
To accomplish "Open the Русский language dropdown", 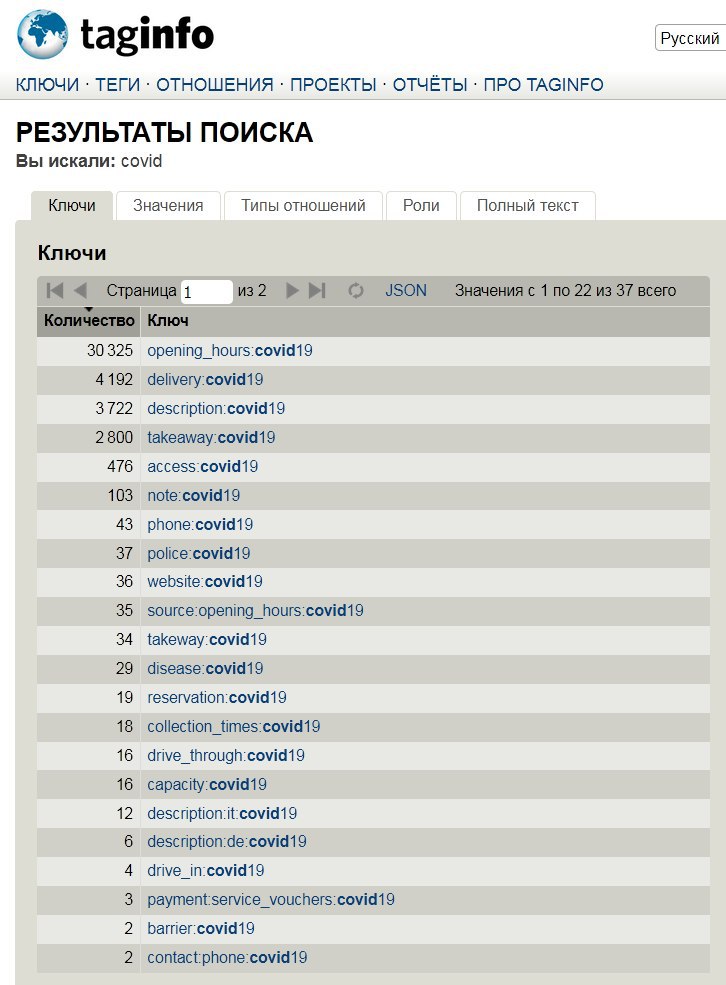I will point(690,38).
